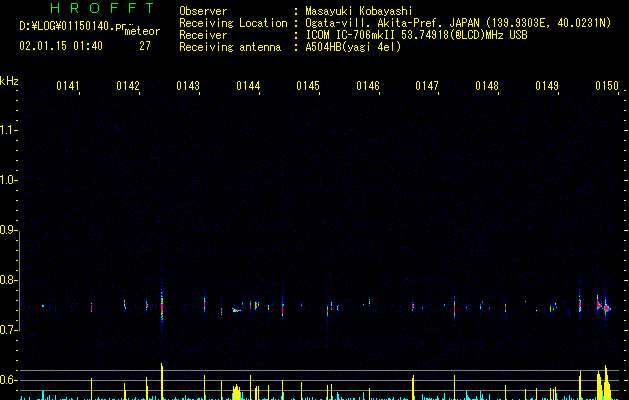Click the 'Receiver' field label

(x=203, y=35)
